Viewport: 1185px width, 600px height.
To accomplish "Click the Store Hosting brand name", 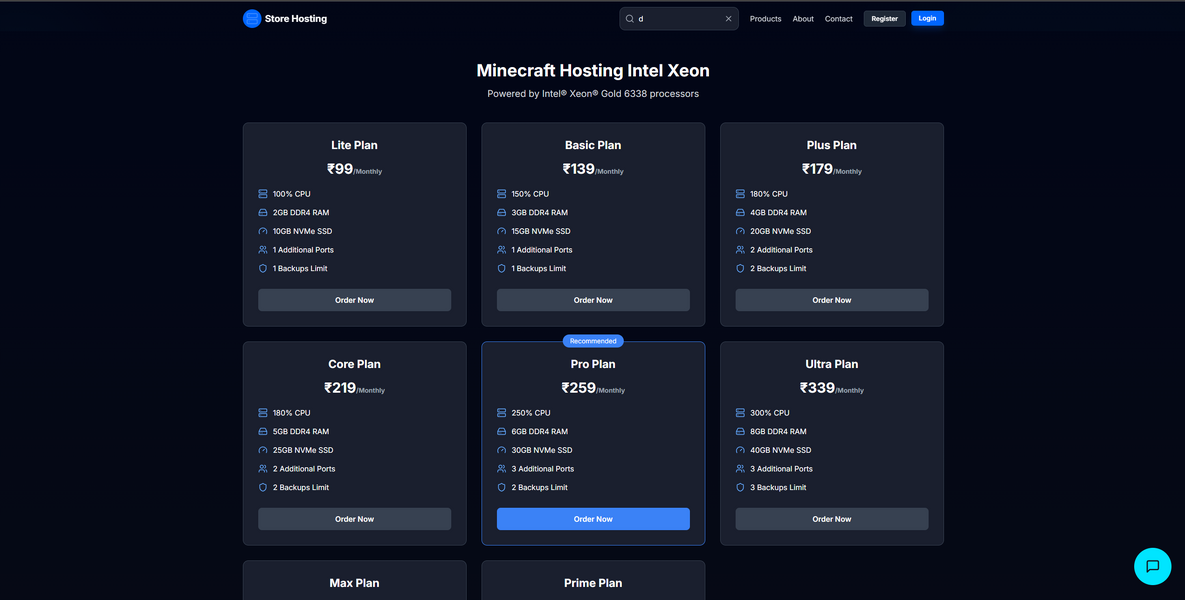I will 296,19.
